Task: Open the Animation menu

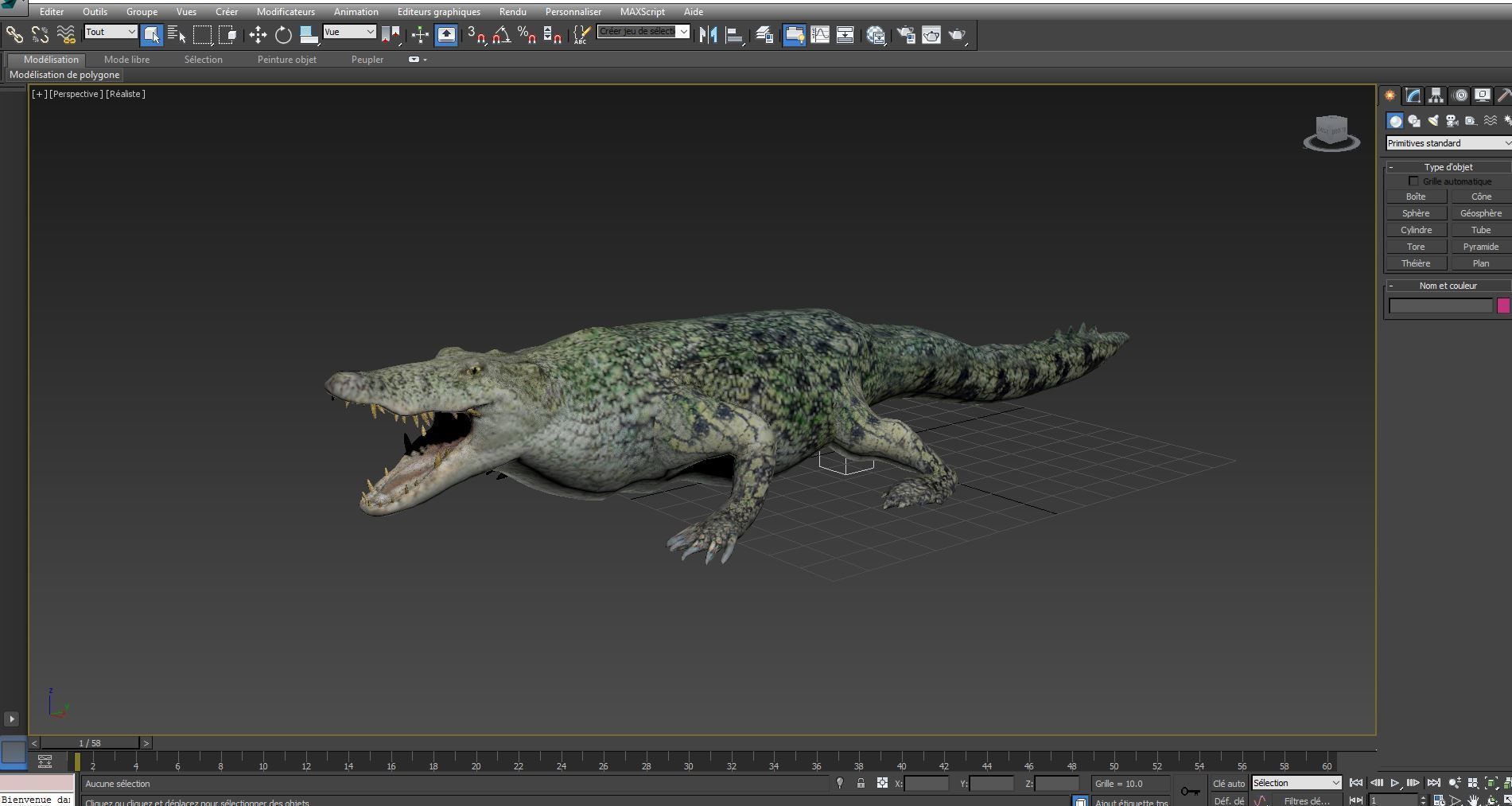Action: click(356, 12)
